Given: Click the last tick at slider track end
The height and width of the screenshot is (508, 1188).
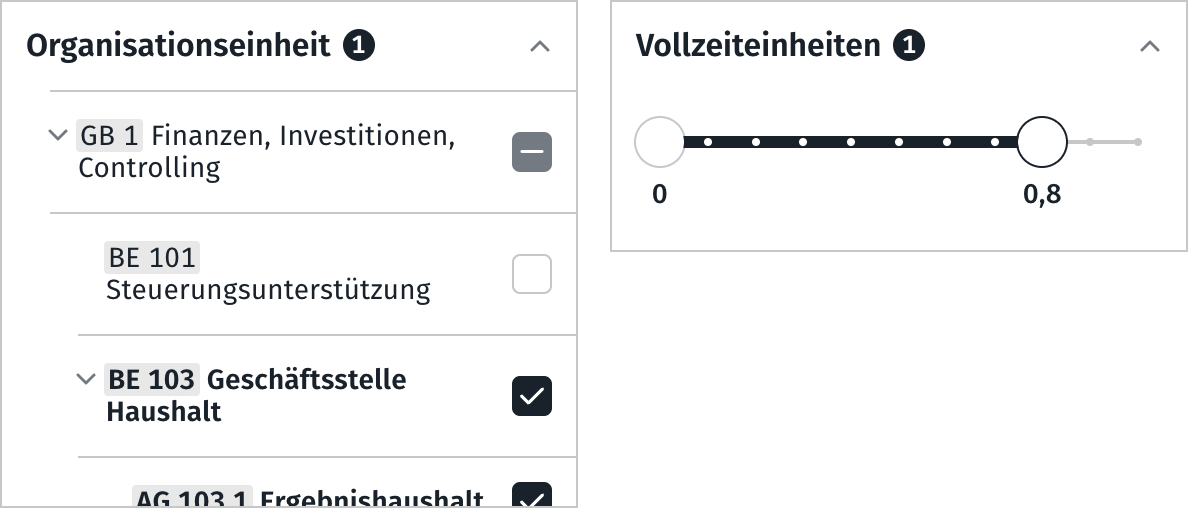Looking at the screenshot, I should [x=1138, y=142].
